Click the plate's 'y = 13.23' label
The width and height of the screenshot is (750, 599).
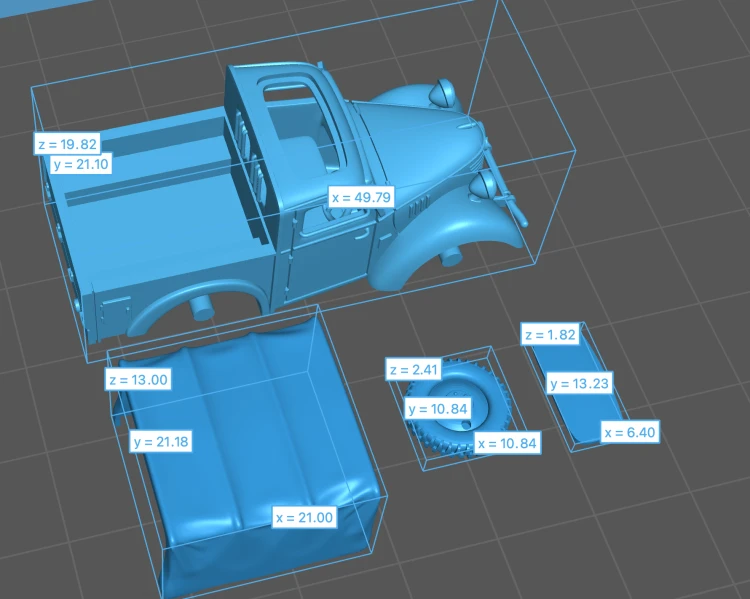(579, 384)
